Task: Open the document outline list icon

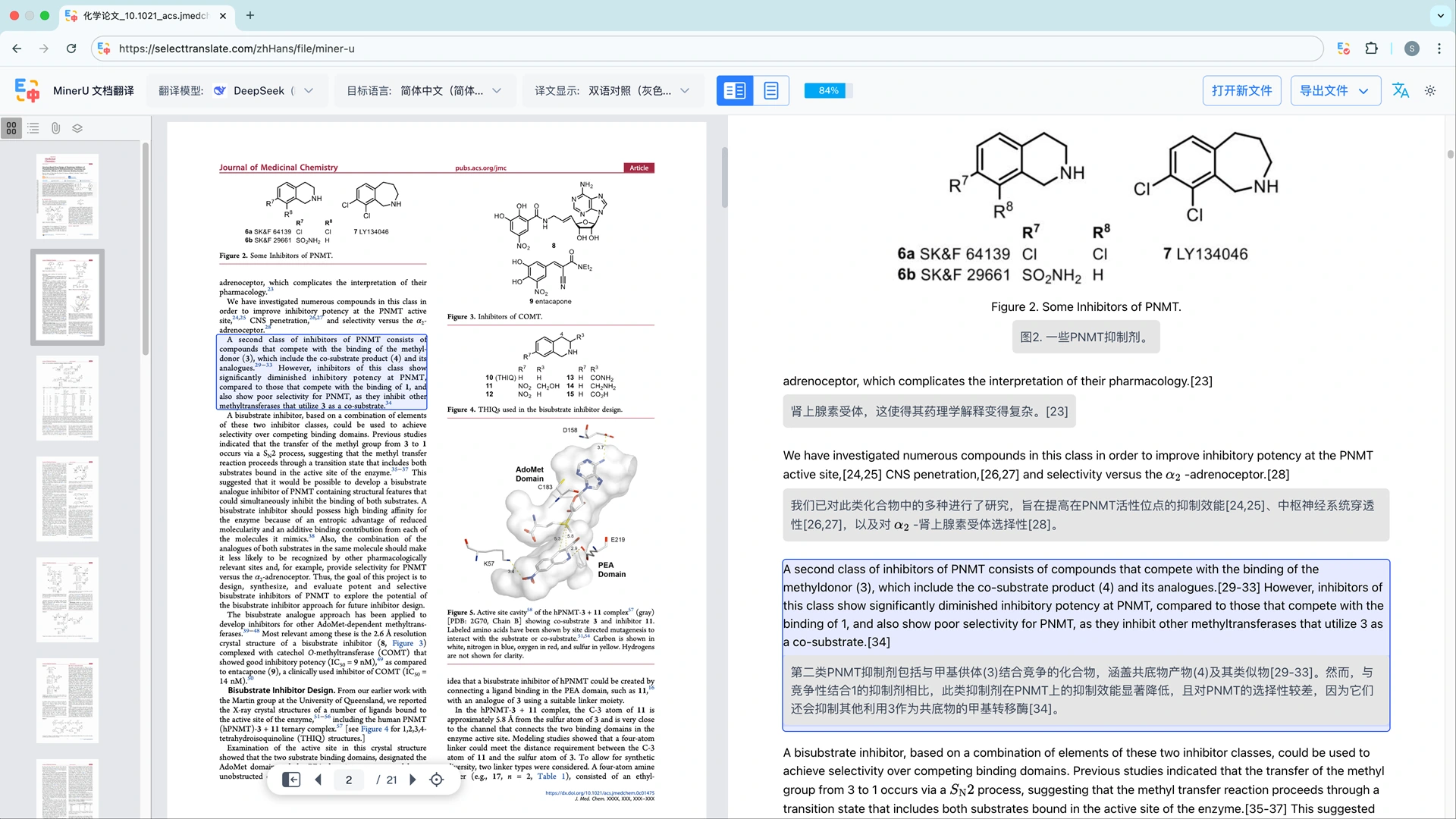Action: coord(33,128)
